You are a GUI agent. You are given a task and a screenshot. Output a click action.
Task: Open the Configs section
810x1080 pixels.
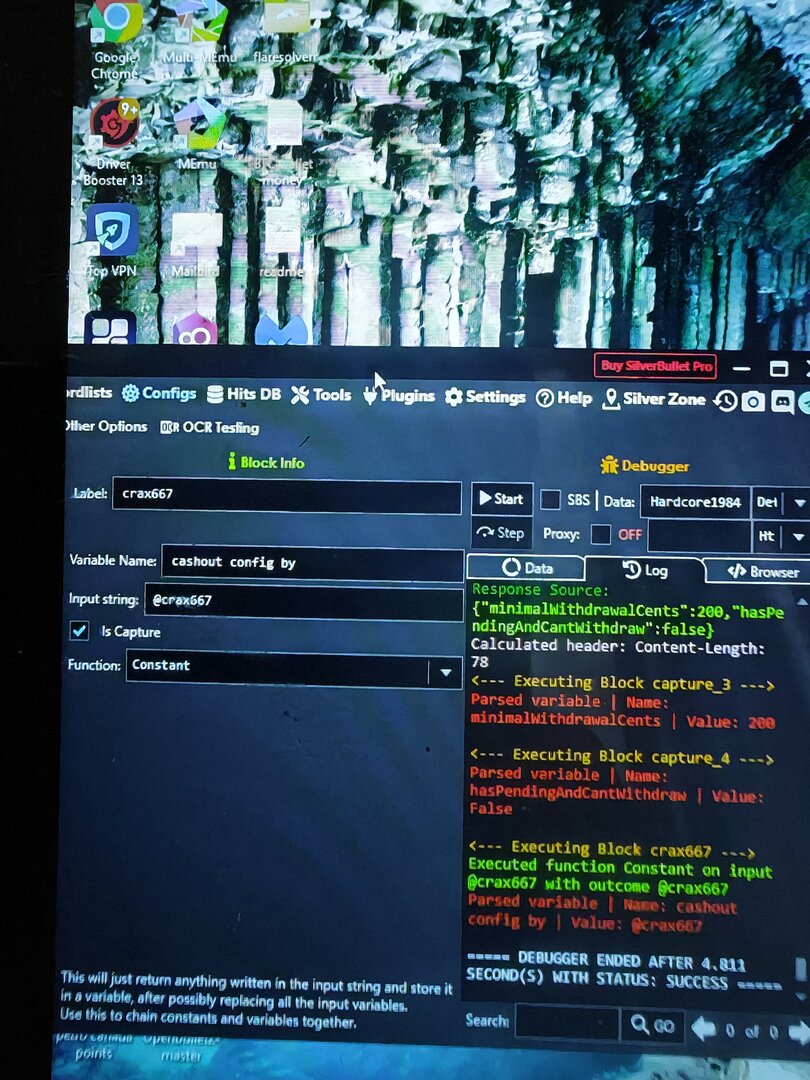[x=159, y=393]
